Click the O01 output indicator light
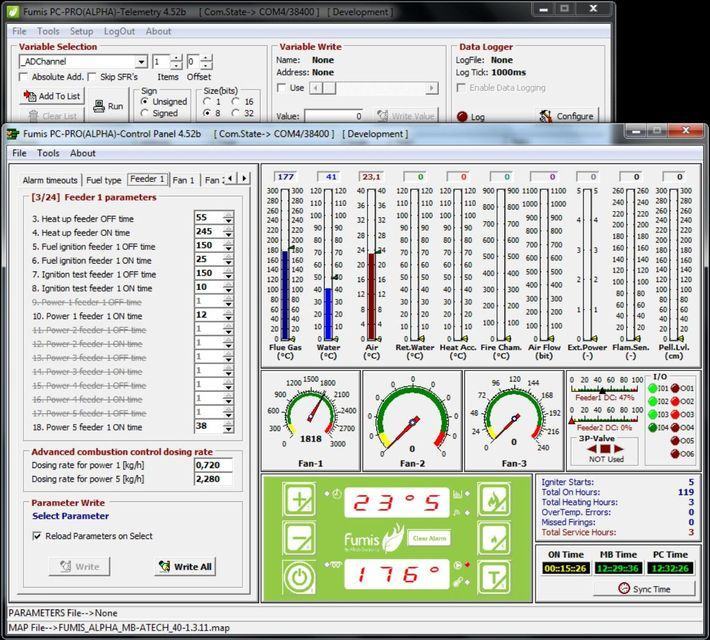Image resolution: width=710 pixels, height=640 pixels. [675, 388]
